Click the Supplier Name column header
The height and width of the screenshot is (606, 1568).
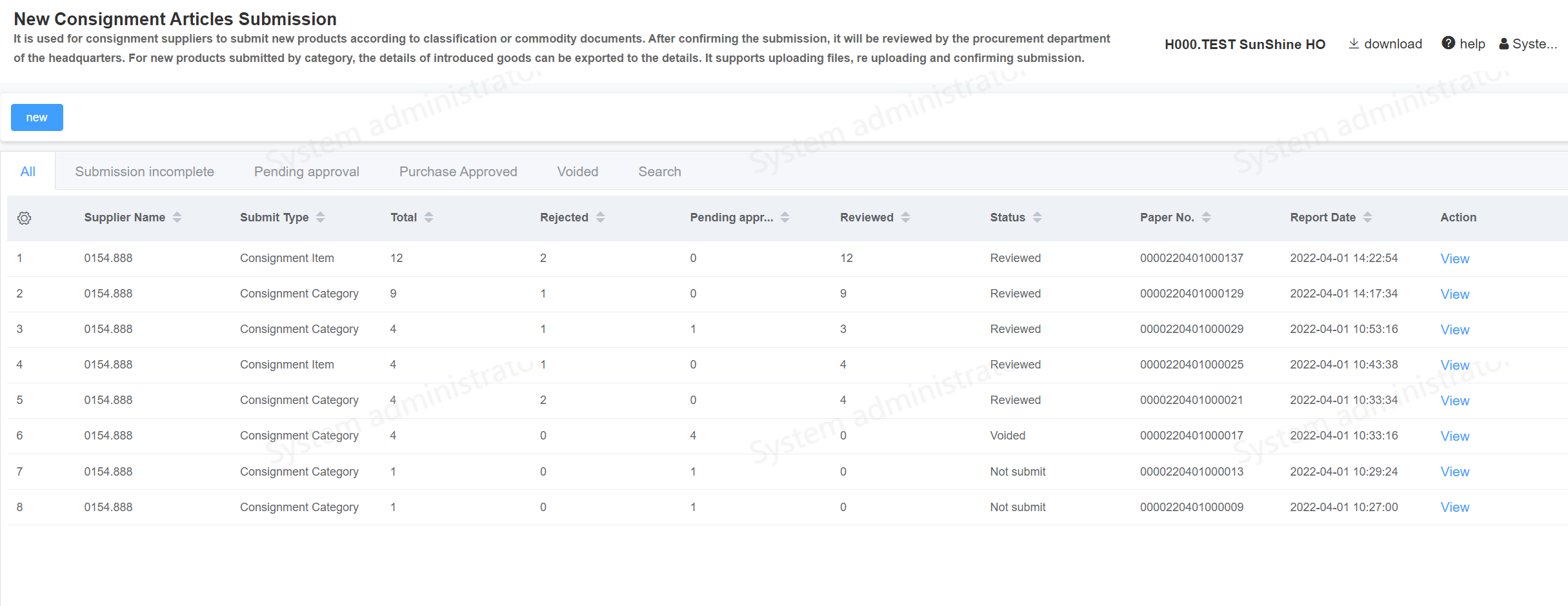tap(125, 217)
